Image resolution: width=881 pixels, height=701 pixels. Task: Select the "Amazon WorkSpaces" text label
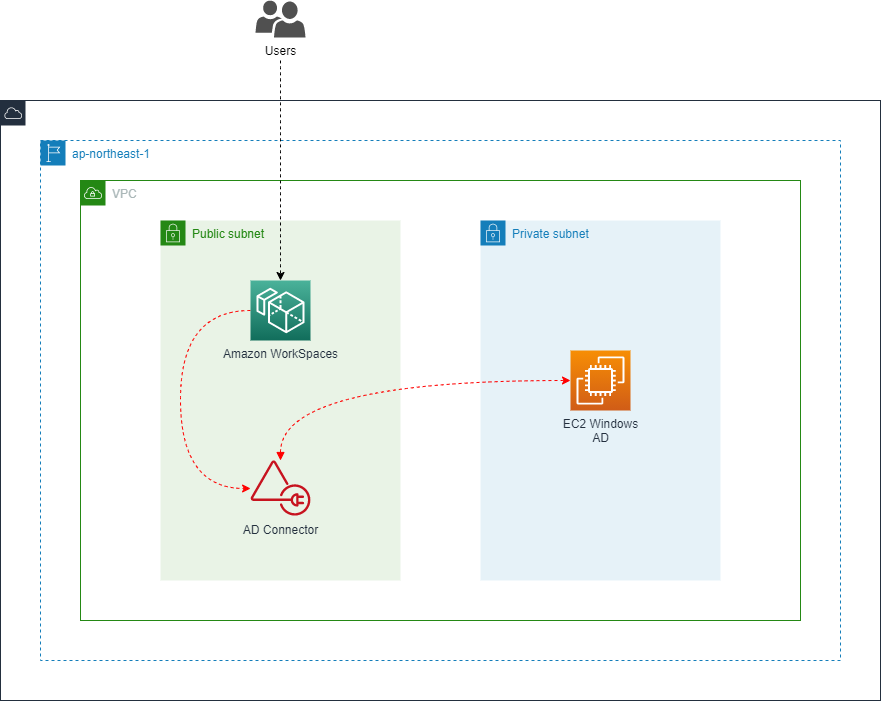pyautogui.click(x=280, y=354)
